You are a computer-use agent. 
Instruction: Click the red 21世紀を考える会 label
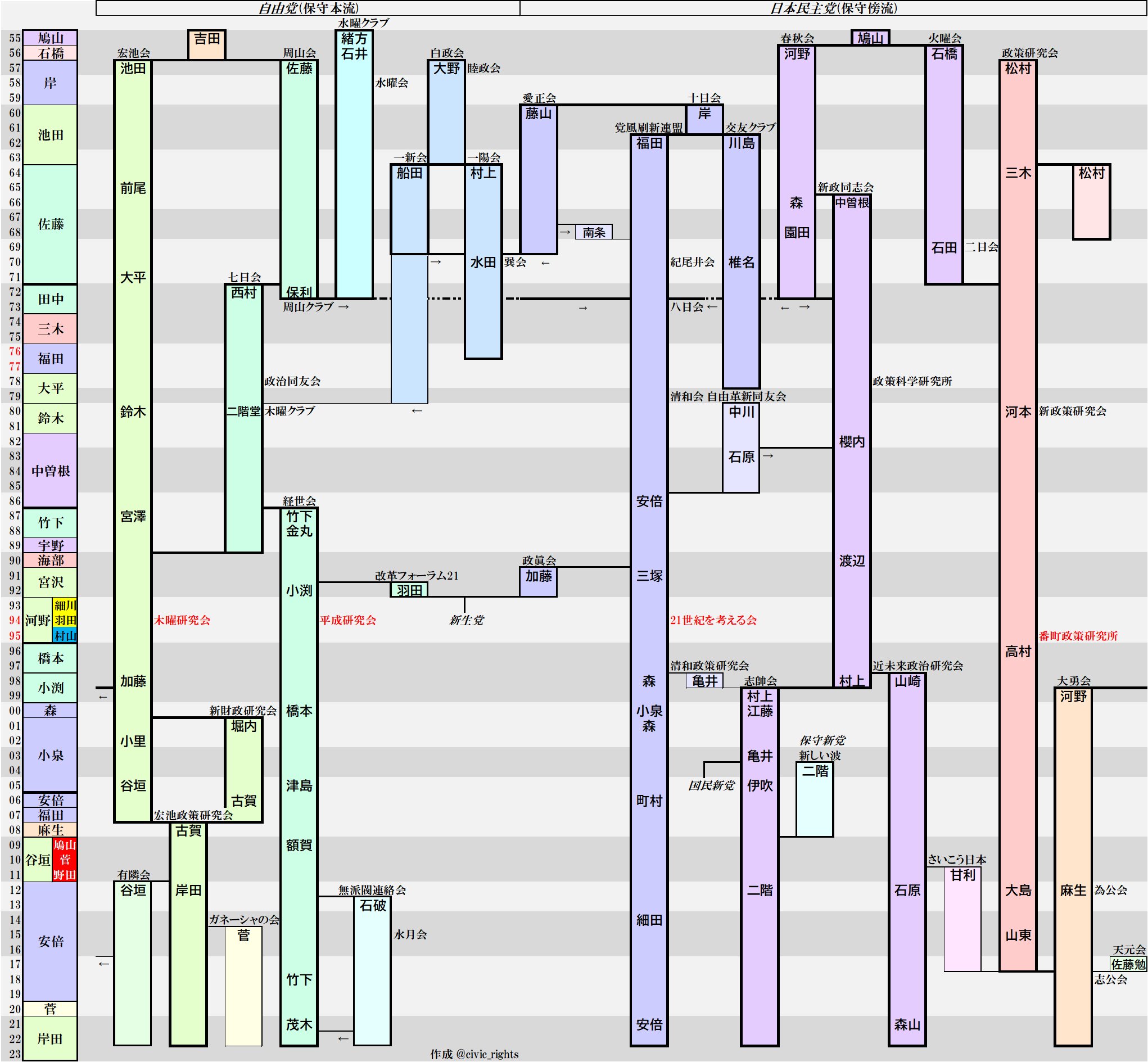pyautogui.click(x=713, y=620)
